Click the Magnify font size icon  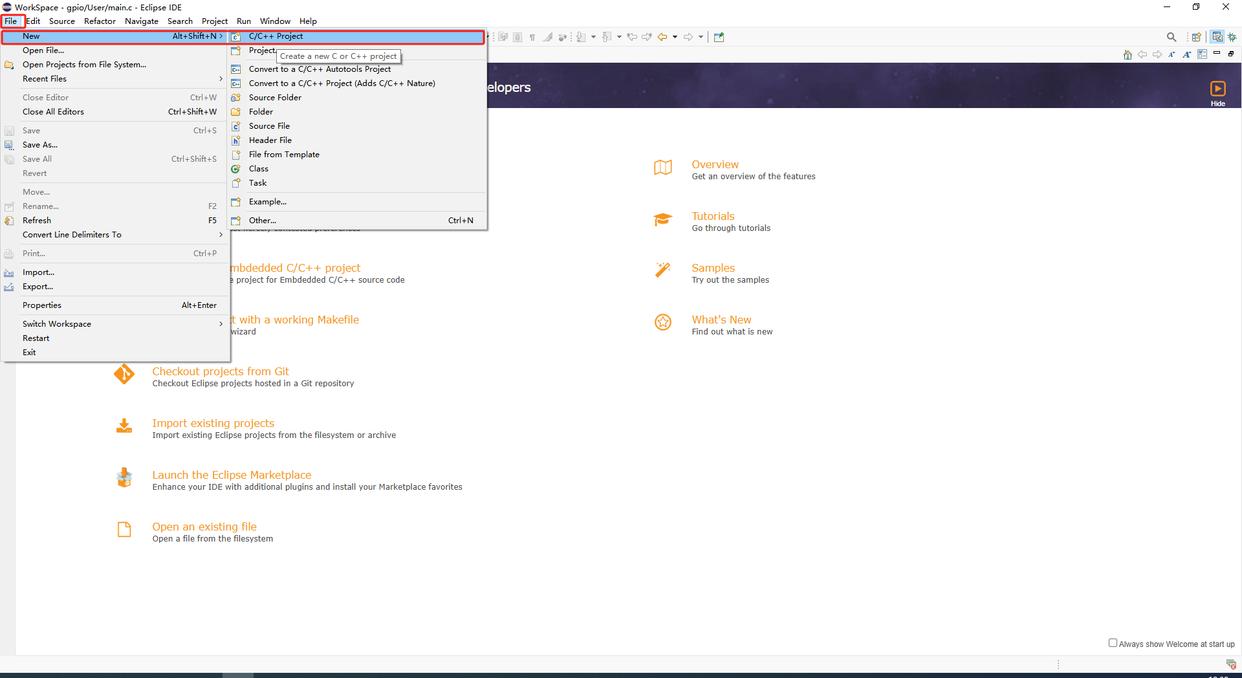click(1187, 54)
